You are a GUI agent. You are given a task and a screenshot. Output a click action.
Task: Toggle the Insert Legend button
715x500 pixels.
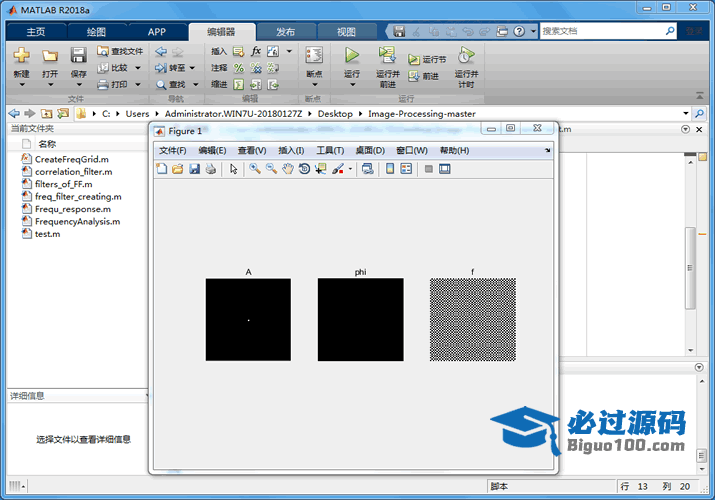(406, 169)
